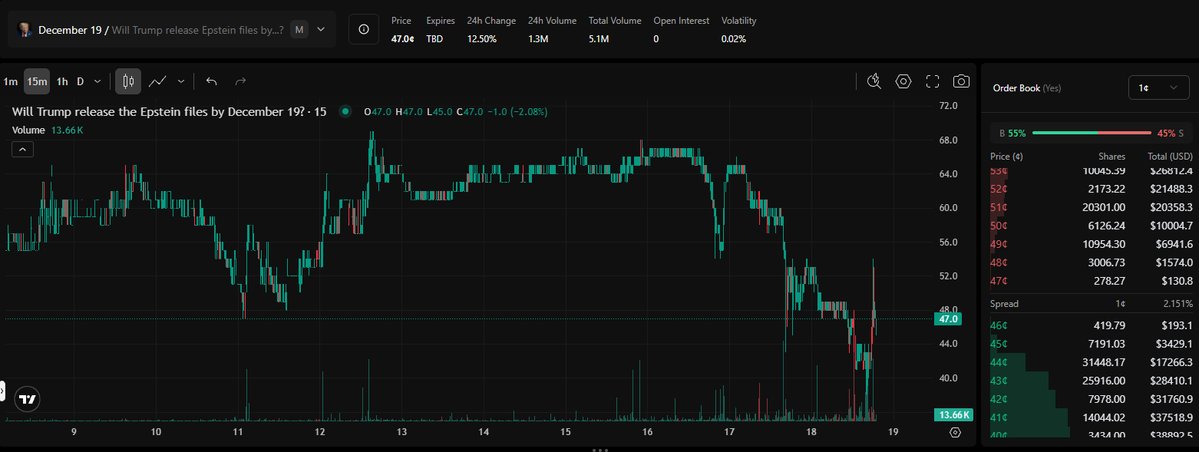1199x452 pixels.
Task: Expand the market selector dropdown chevron
Action: click(x=321, y=30)
